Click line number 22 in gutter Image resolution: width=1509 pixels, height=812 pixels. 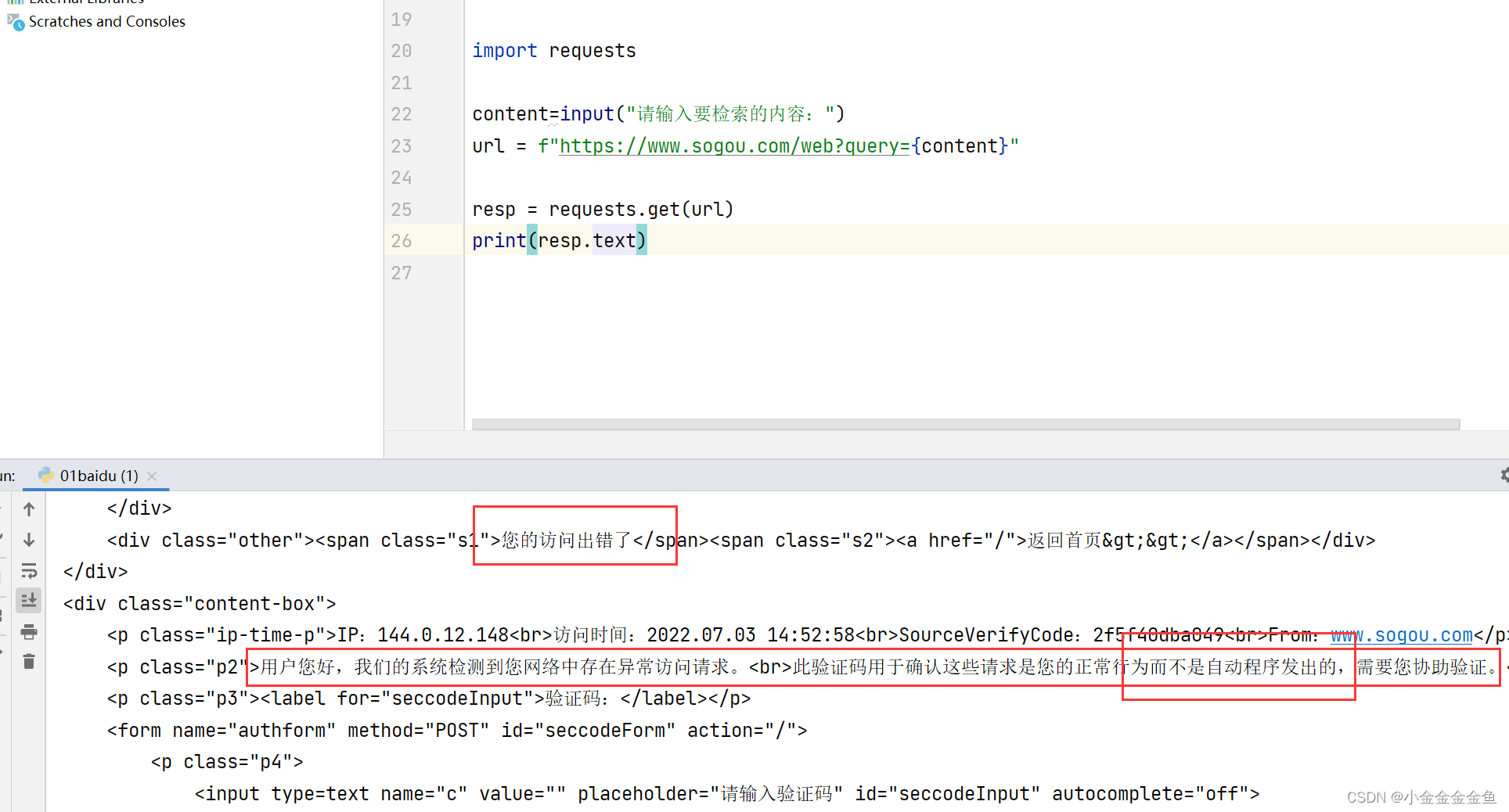coord(402,114)
